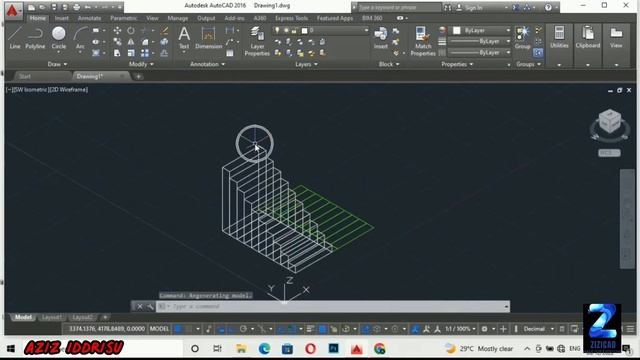Open the annotation scale 1:1 dropdown

click(460, 329)
